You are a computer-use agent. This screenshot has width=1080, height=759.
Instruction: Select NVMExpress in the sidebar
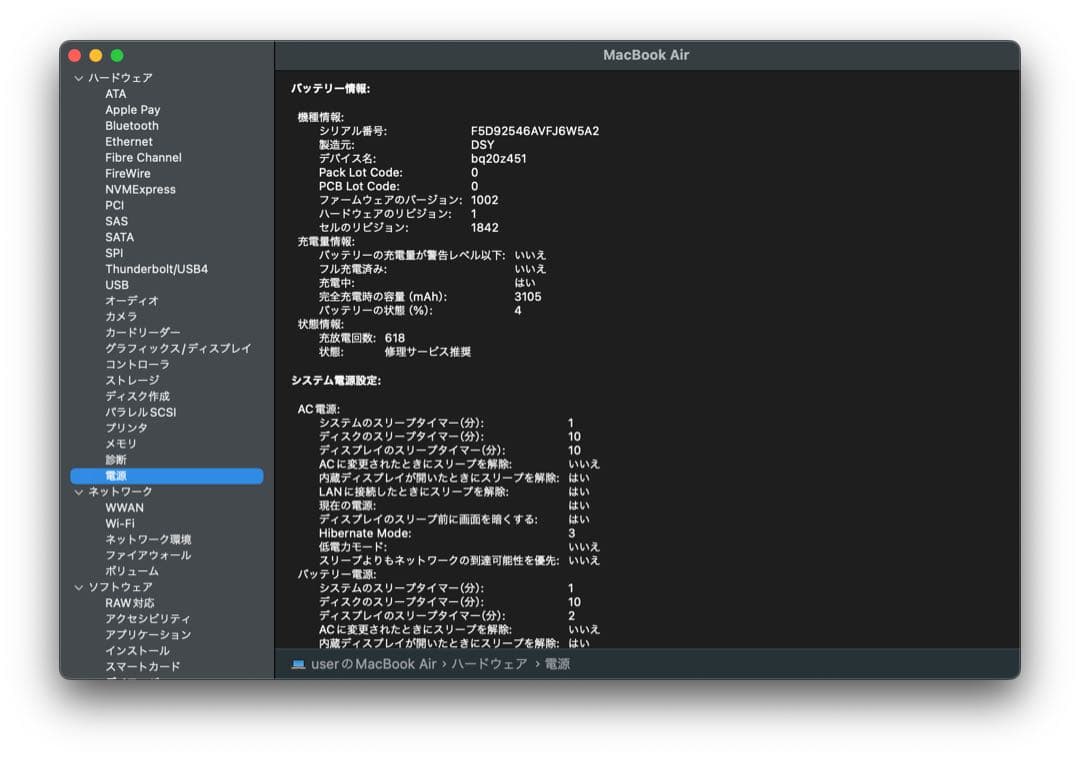[x=142, y=189]
